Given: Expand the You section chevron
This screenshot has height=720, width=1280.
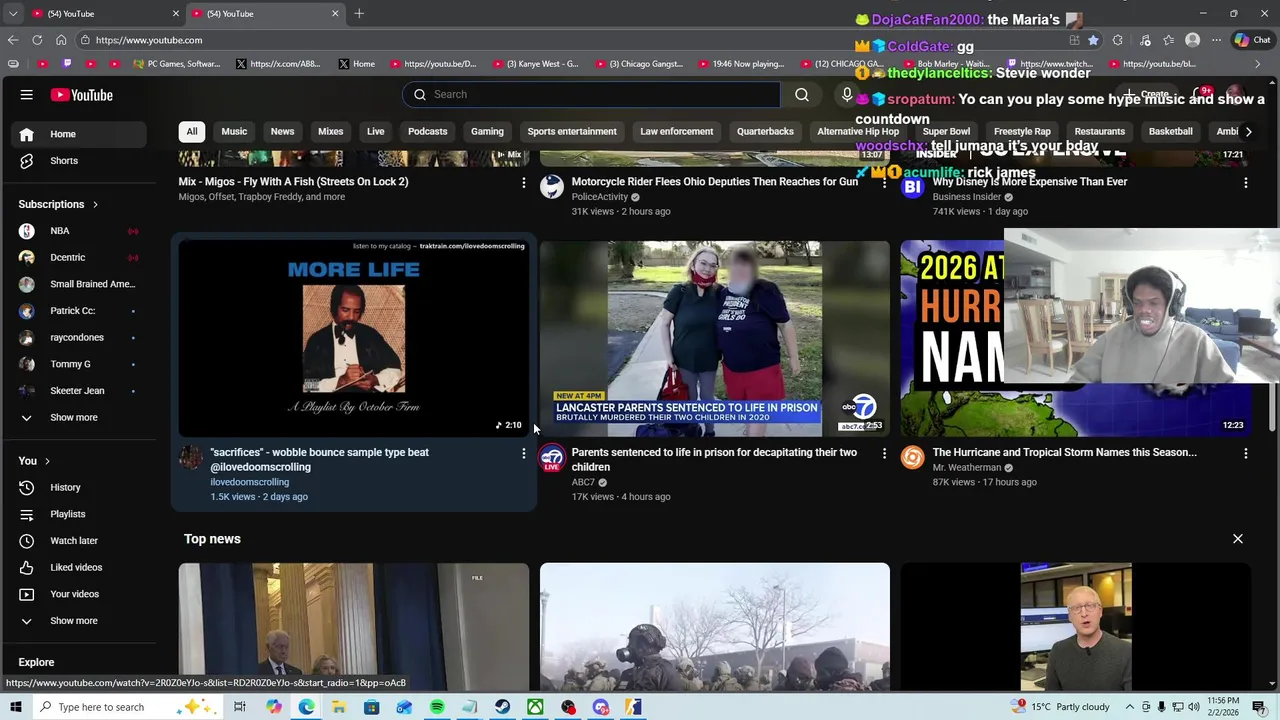Looking at the screenshot, I should tap(47, 461).
